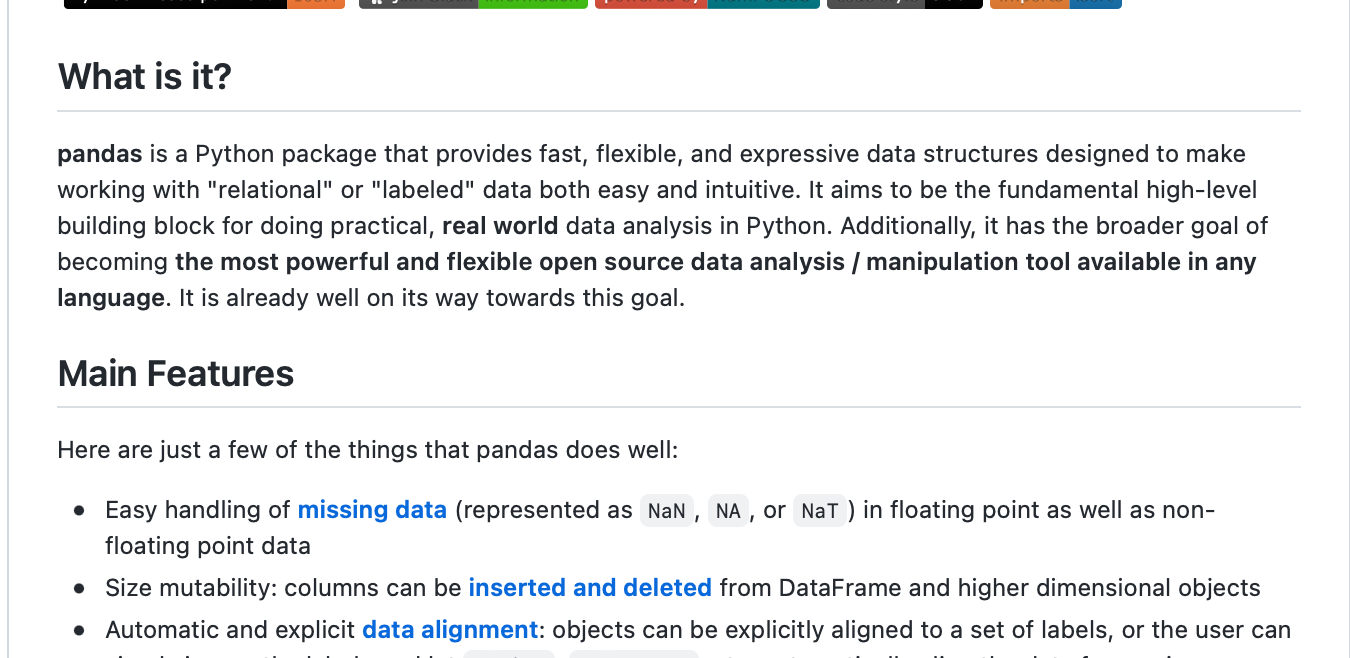1350x658 pixels.
Task: Click the NaN inline code snippet
Action: [667, 511]
